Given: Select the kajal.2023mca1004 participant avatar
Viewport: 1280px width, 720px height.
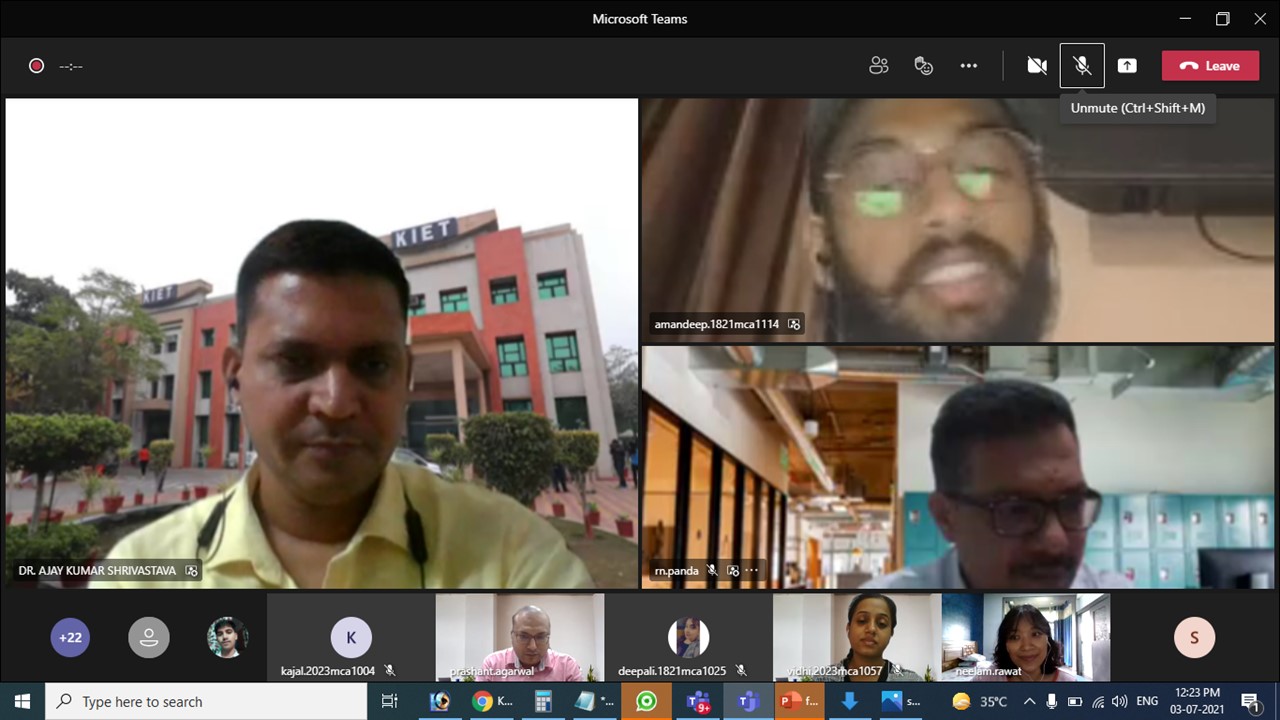Looking at the screenshot, I should (x=350, y=637).
